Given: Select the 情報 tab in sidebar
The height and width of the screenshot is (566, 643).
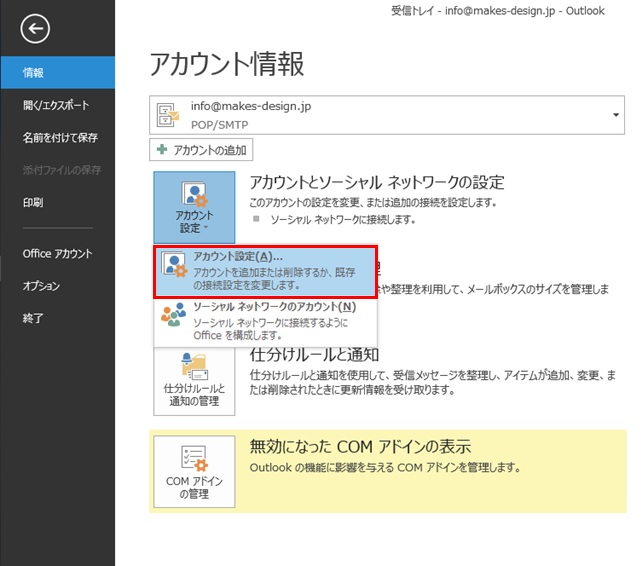Looking at the screenshot, I should pos(57,73).
